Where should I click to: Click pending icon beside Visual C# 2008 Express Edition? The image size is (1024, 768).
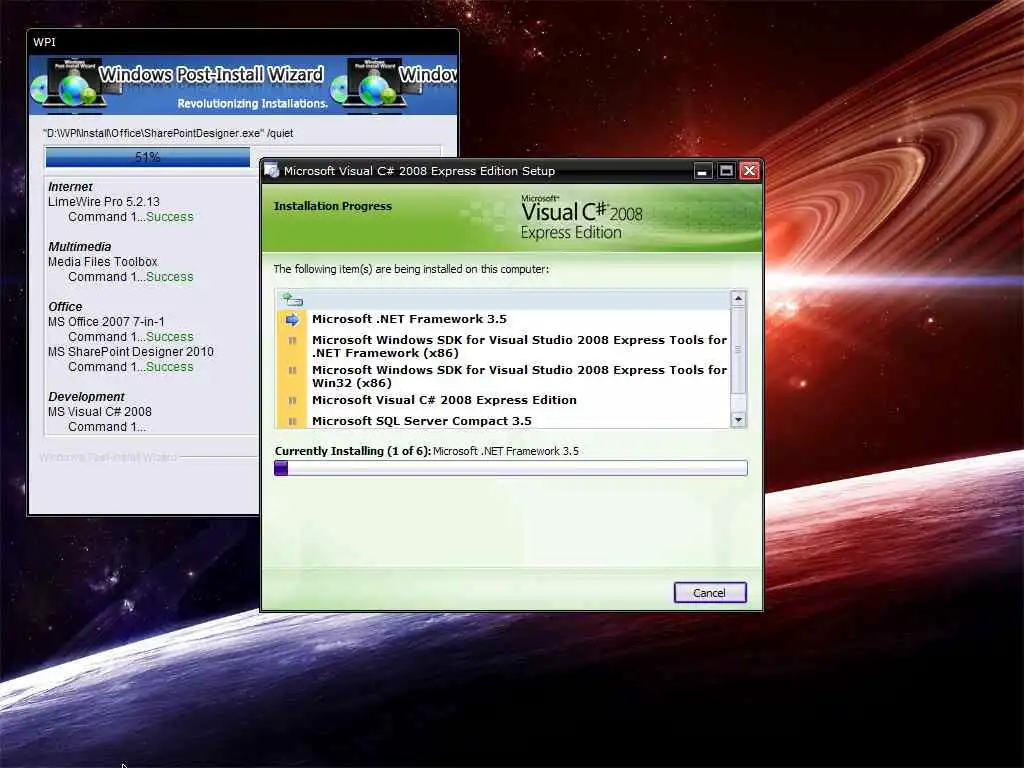pyautogui.click(x=292, y=400)
